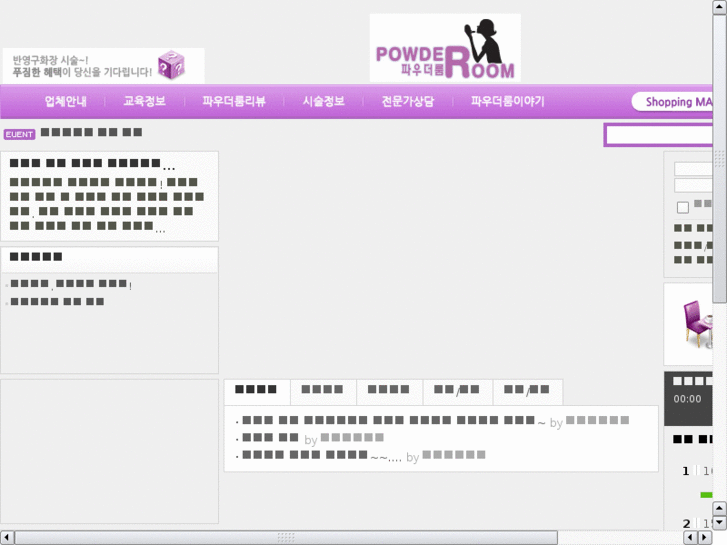727x545 pixels.
Task: Open 파우더룸리뷰 menu
Action: pos(234,101)
